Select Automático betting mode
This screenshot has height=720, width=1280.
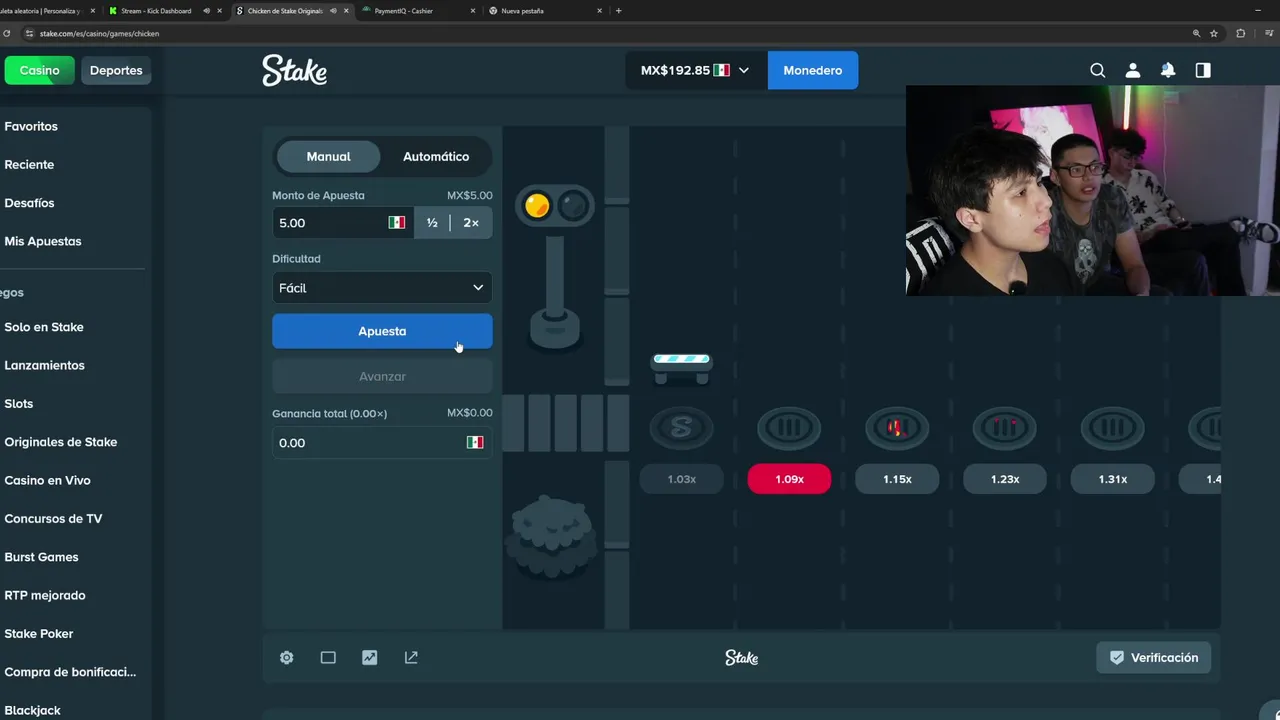pyautogui.click(x=436, y=156)
